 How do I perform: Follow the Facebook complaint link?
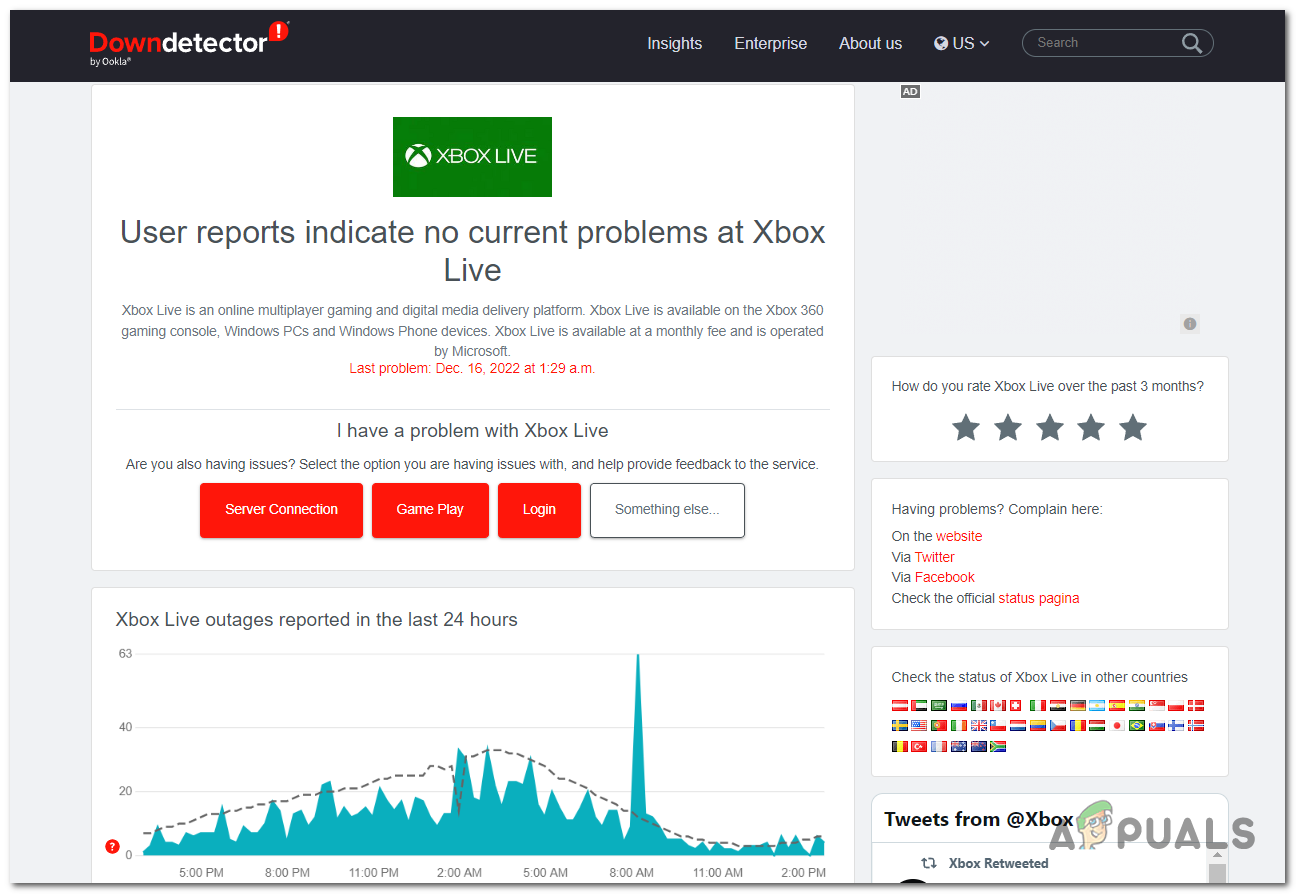point(944,577)
